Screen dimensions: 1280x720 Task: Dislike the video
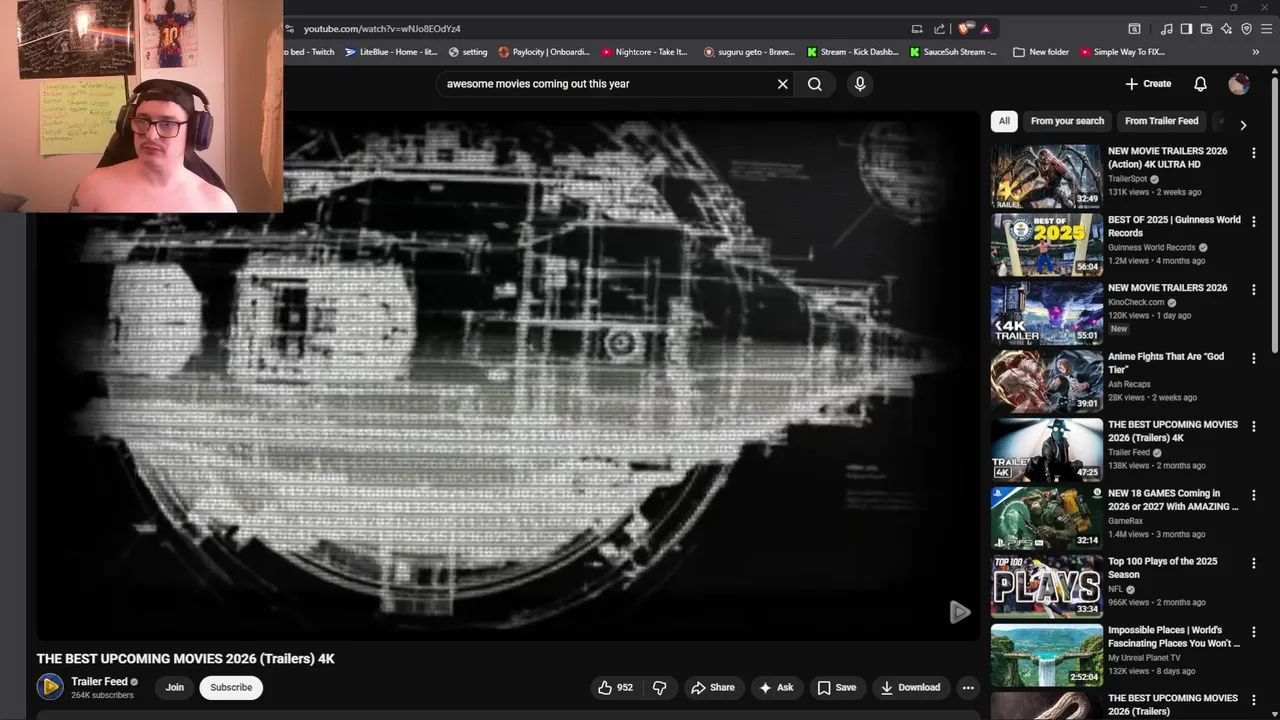pos(659,687)
